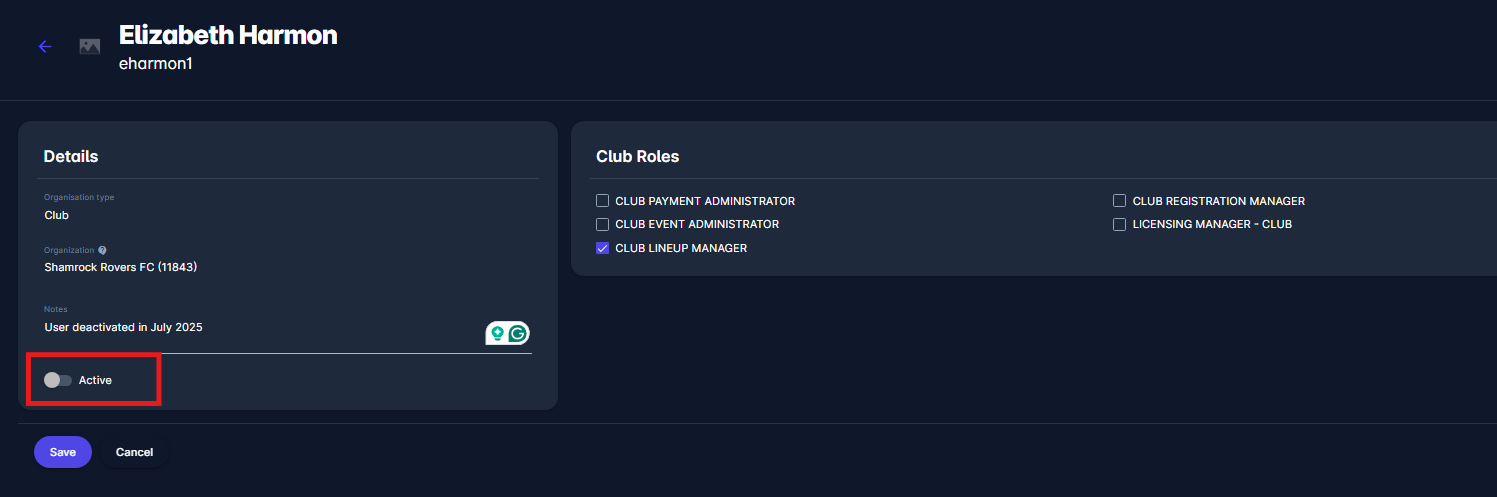Click the profile image placeholder icon
Screen dimensions: 1497x497
90,46
